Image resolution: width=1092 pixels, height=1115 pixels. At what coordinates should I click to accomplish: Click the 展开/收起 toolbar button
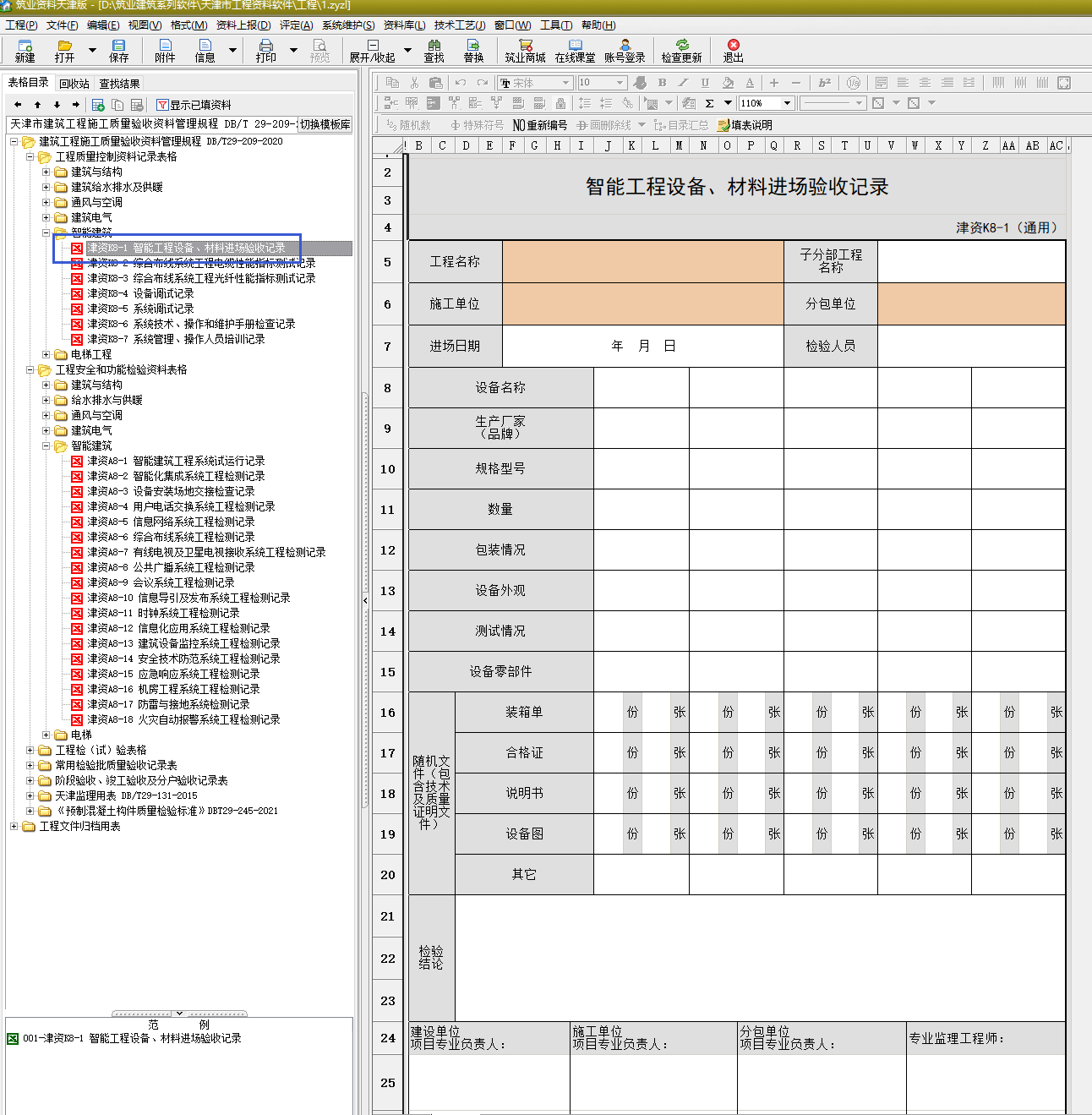click(x=372, y=51)
